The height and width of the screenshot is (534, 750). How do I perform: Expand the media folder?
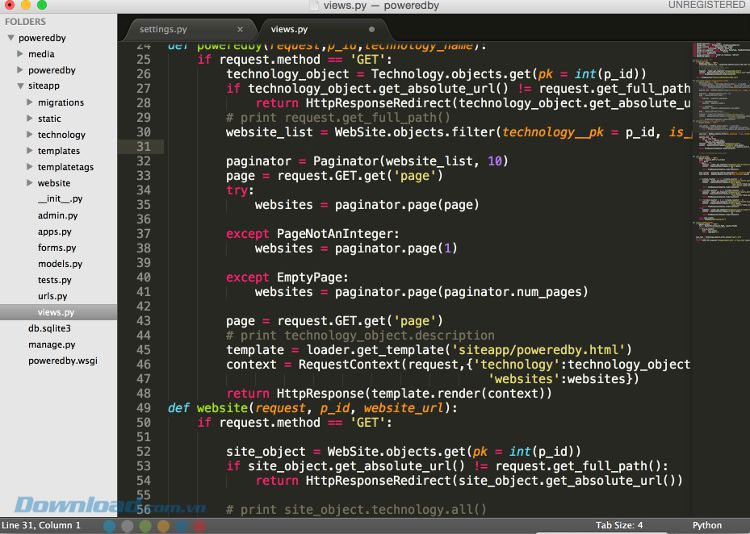coord(20,54)
